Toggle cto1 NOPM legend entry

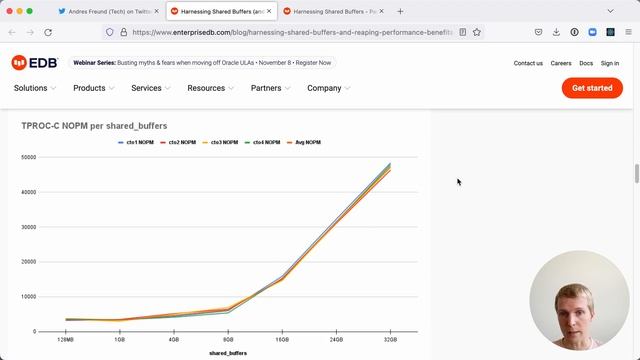[x=136, y=142]
